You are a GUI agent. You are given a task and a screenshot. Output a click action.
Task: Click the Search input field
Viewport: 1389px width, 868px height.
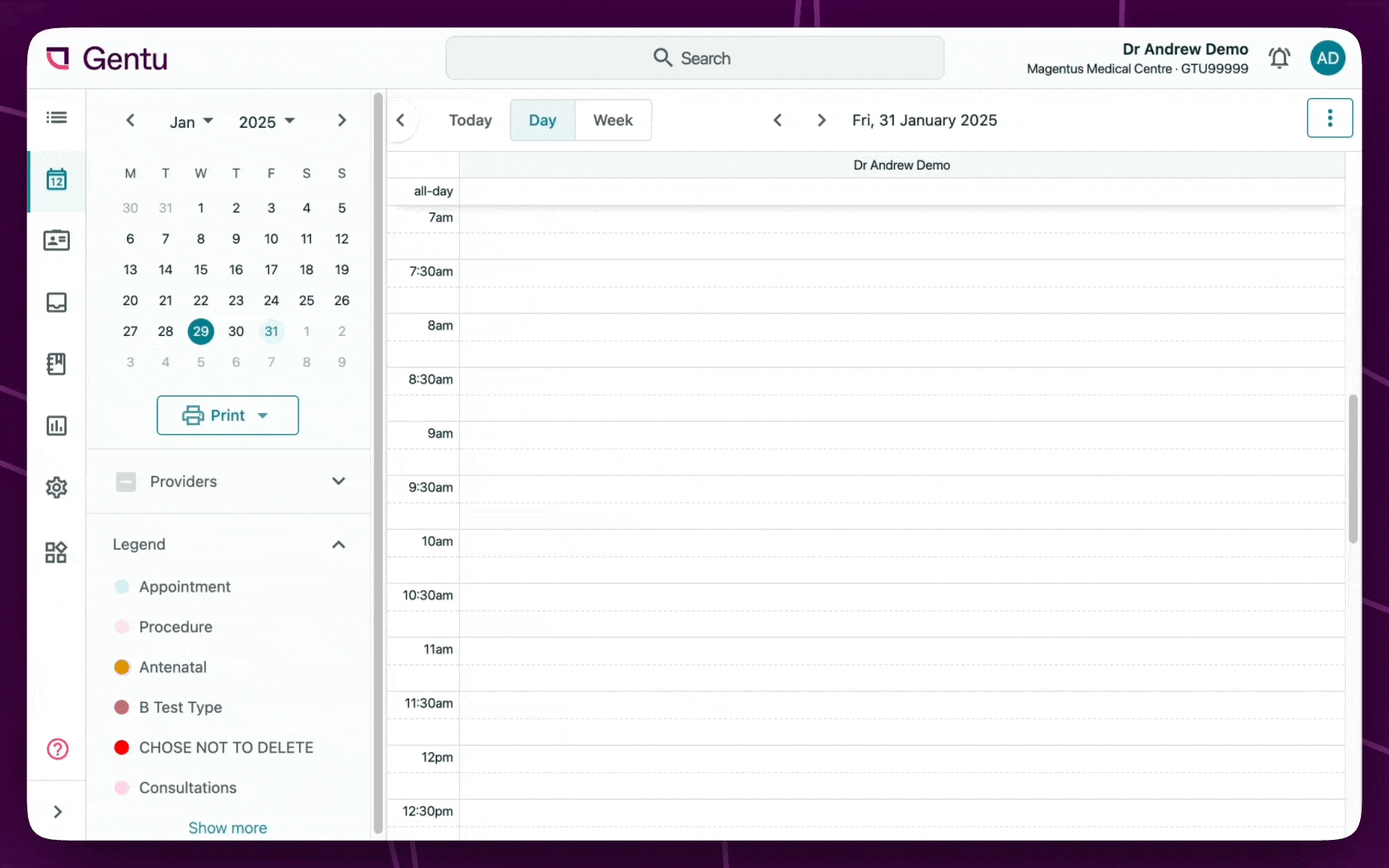tap(694, 58)
